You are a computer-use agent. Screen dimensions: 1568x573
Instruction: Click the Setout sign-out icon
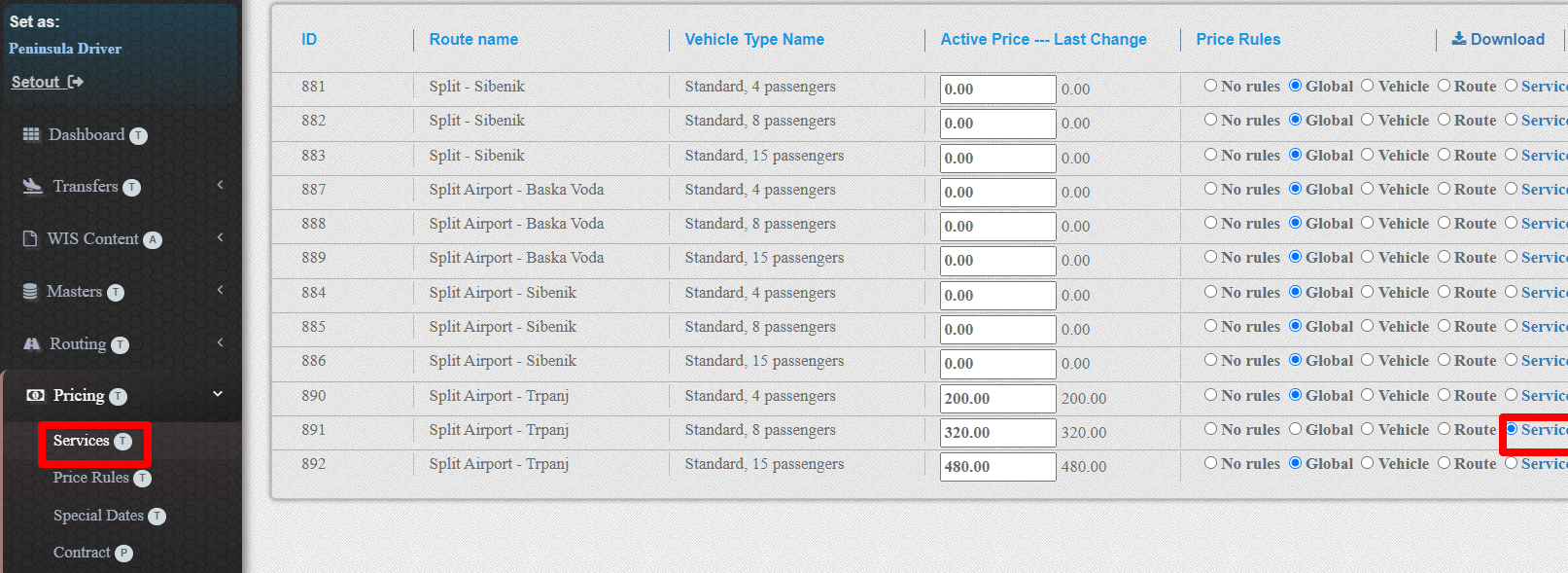coord(76,82)
